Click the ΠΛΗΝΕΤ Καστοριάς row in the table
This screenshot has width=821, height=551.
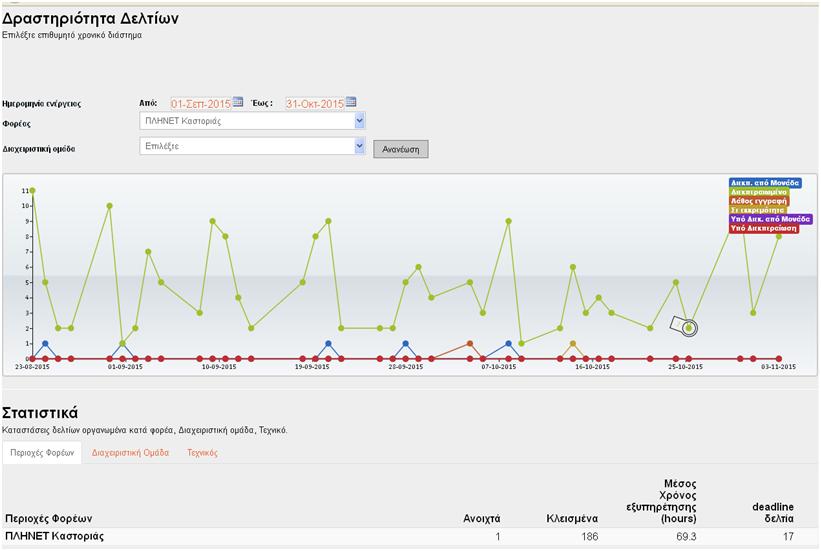click(54, 537)
